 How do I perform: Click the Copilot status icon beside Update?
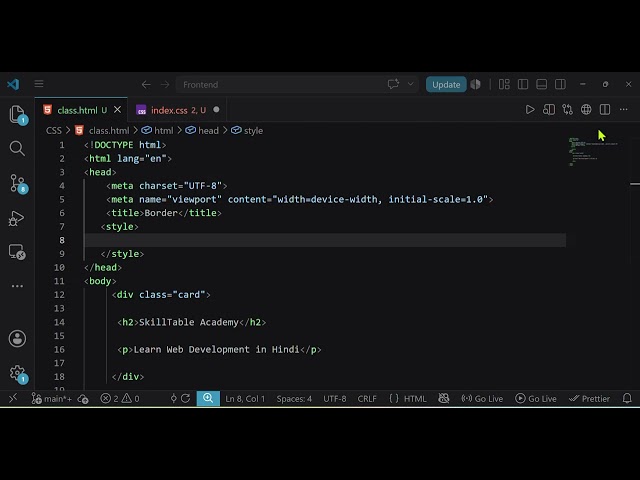coord(476,84)
